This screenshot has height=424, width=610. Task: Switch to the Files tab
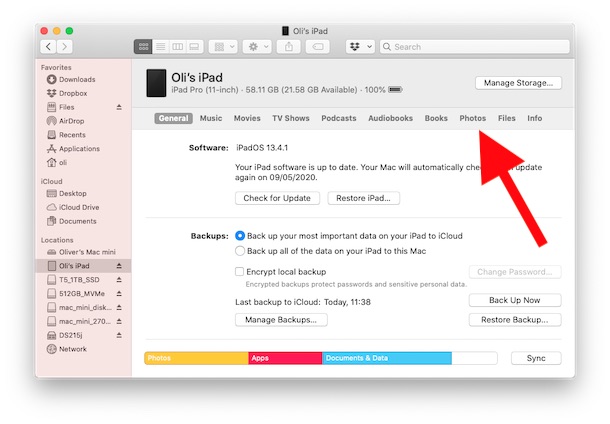coord(507,118)
